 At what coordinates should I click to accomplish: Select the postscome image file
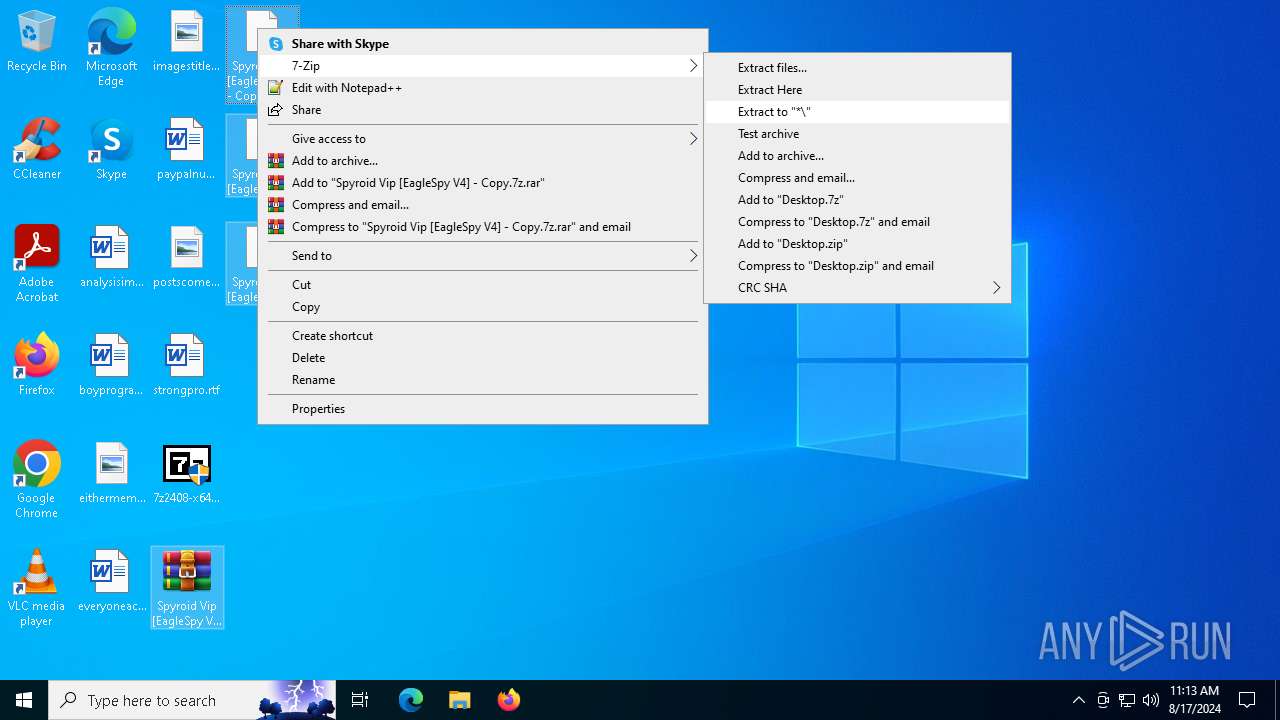point(186,258)
